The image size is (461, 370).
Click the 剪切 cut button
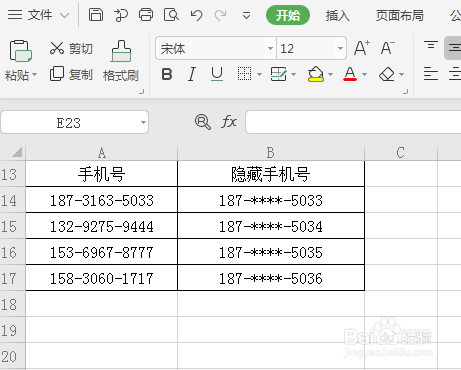(x=71, y=48)
